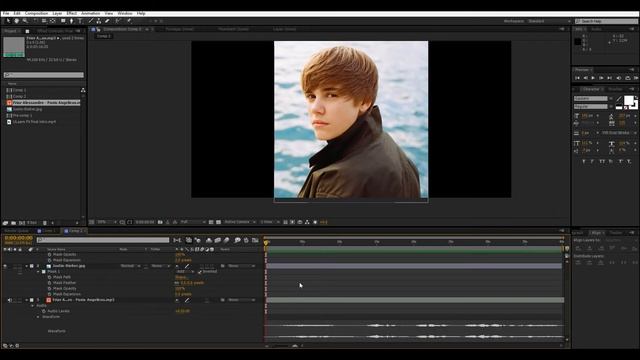
Task: Select Justin Bieber.jpg in Project panel
Action: [27, 109]
